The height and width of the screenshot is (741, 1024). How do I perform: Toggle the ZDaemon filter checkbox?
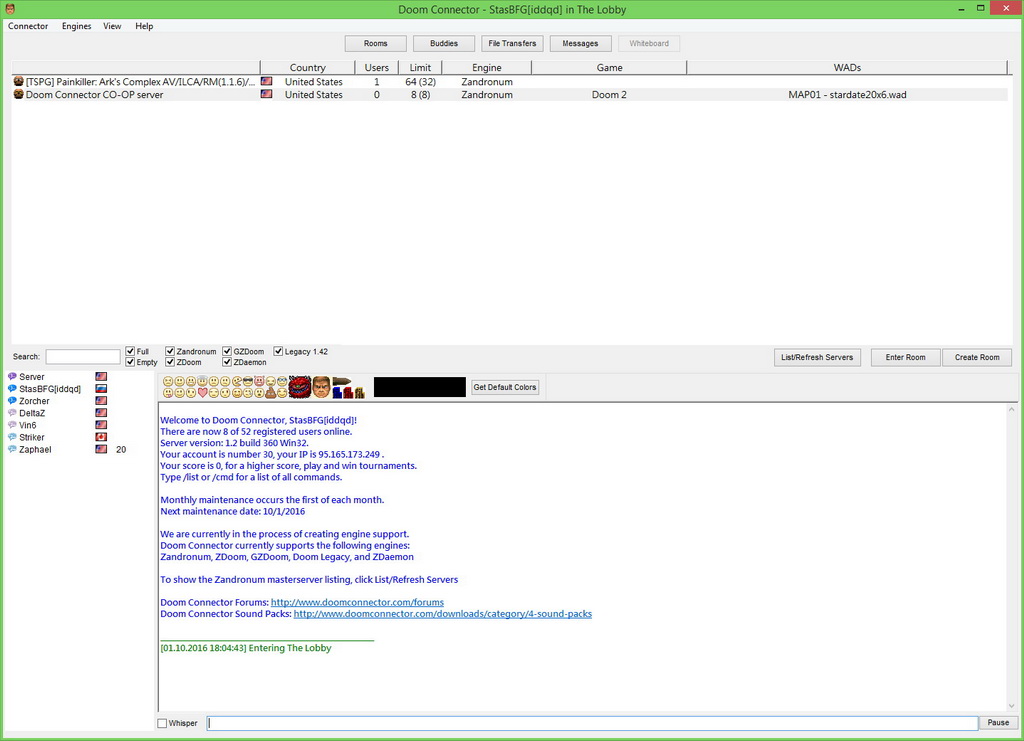226,362
